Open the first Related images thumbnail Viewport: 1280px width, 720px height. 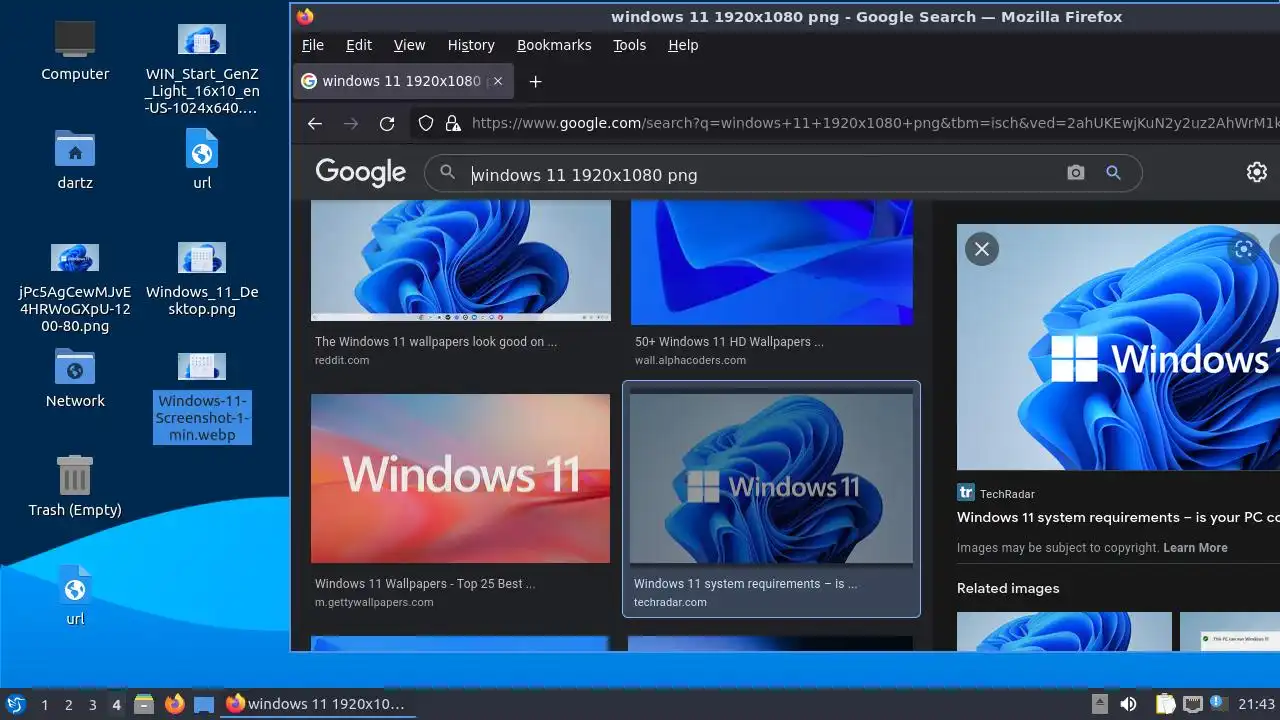pos(1064,632)
